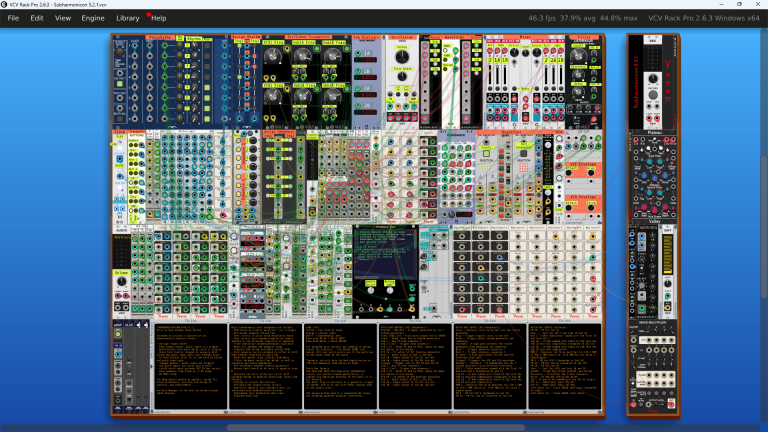Click the VCF Envelope label

click(583, 165)
